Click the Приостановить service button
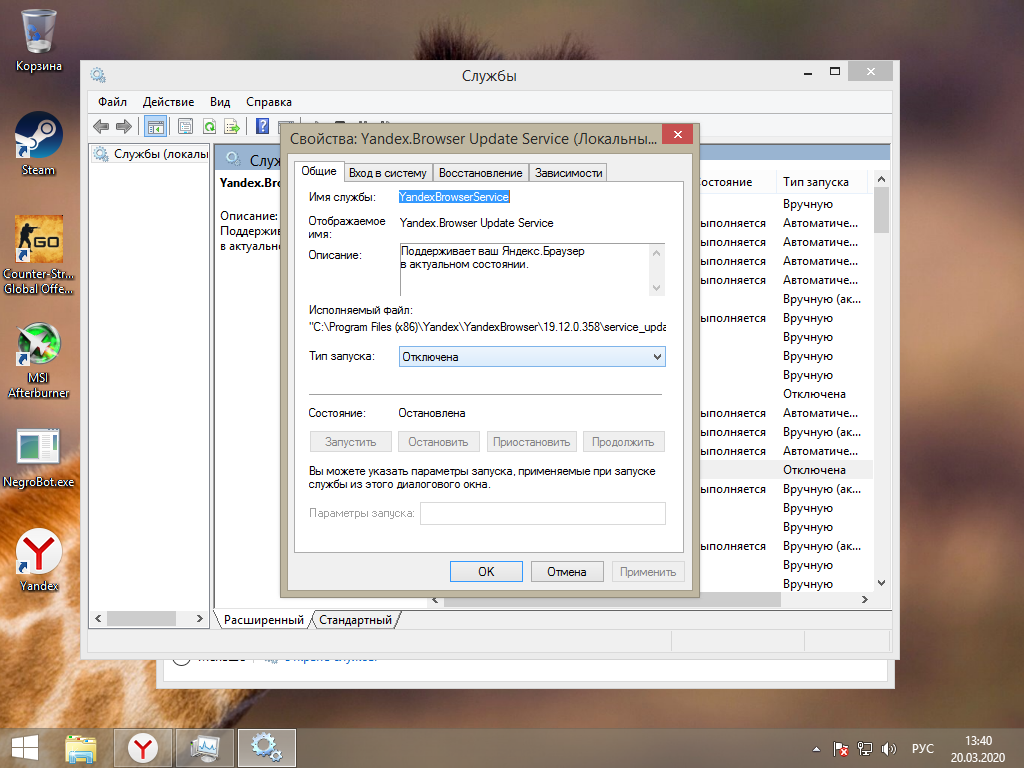1024x768 pixels. tap(532, 442)
